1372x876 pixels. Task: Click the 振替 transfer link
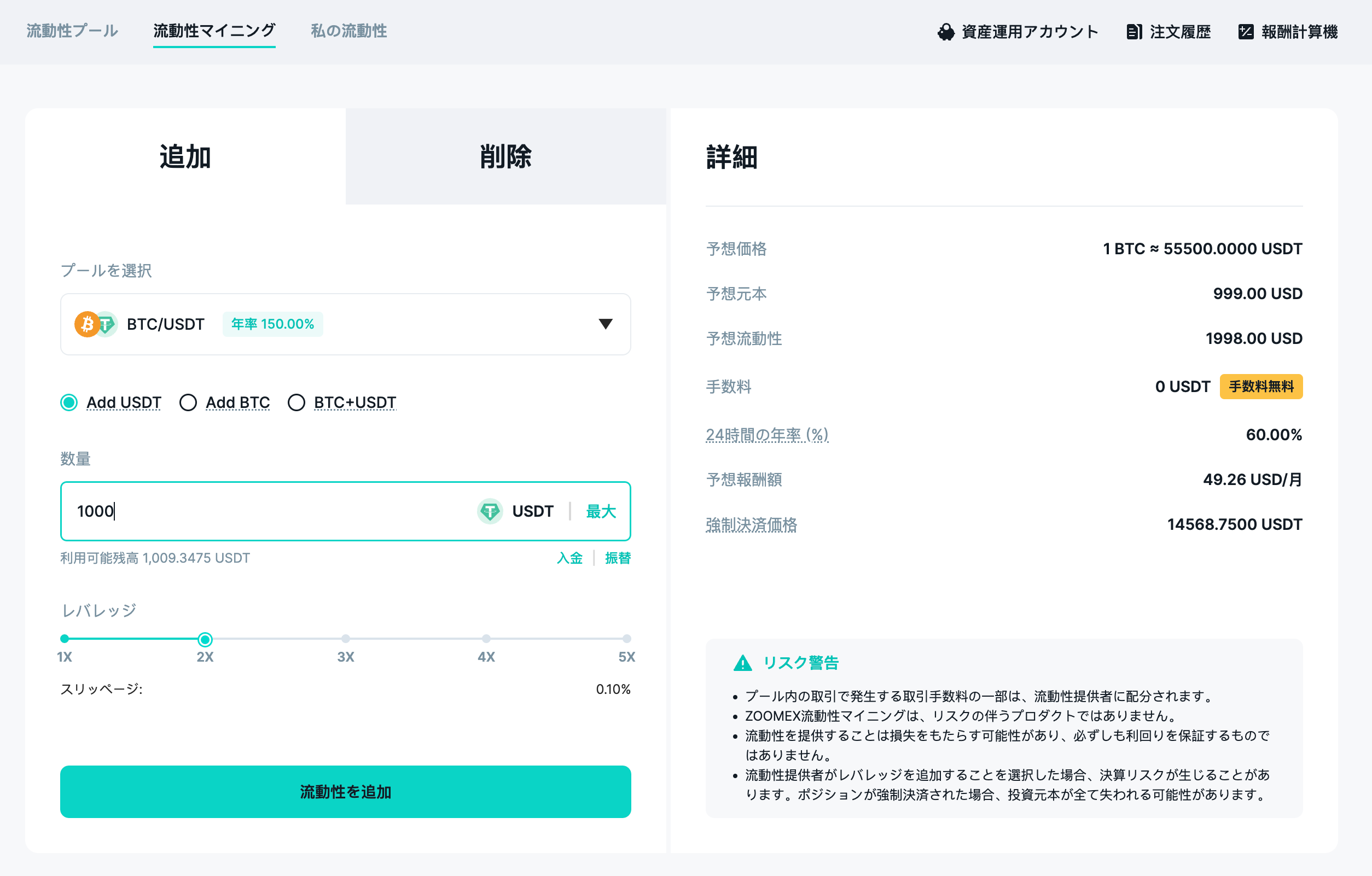pyautogui.click(x=618, y=558)
